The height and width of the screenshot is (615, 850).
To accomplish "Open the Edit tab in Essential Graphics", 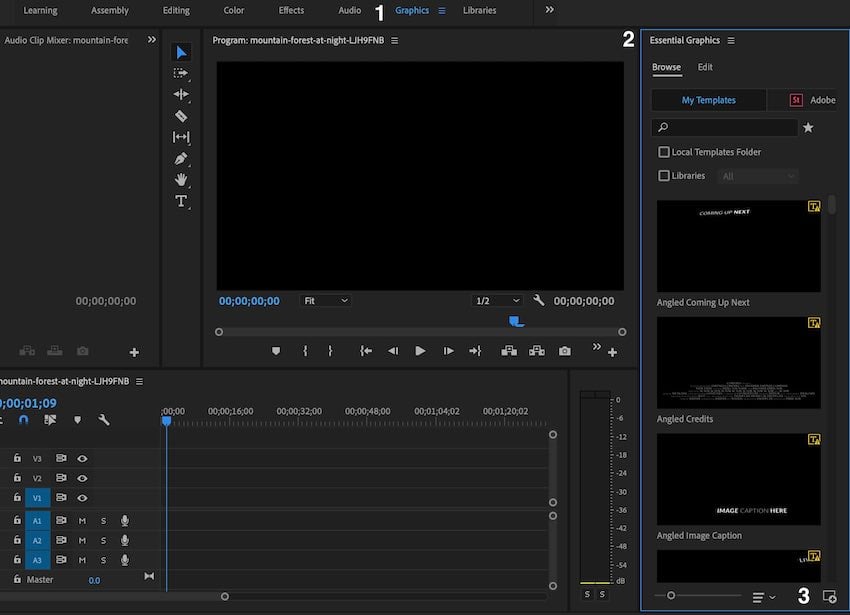I will click(705, 67).
